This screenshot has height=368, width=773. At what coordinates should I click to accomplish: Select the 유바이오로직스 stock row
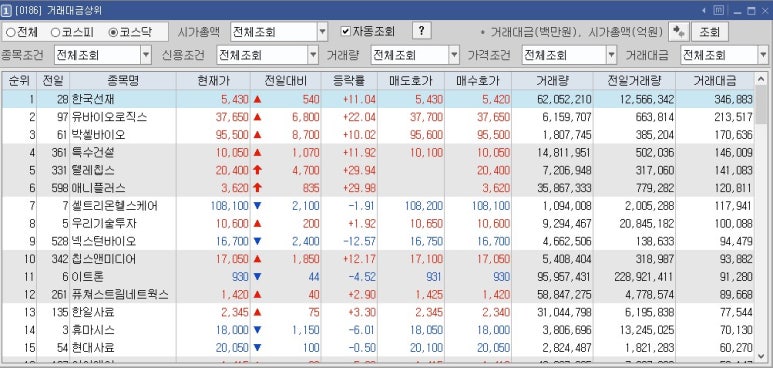378,117
